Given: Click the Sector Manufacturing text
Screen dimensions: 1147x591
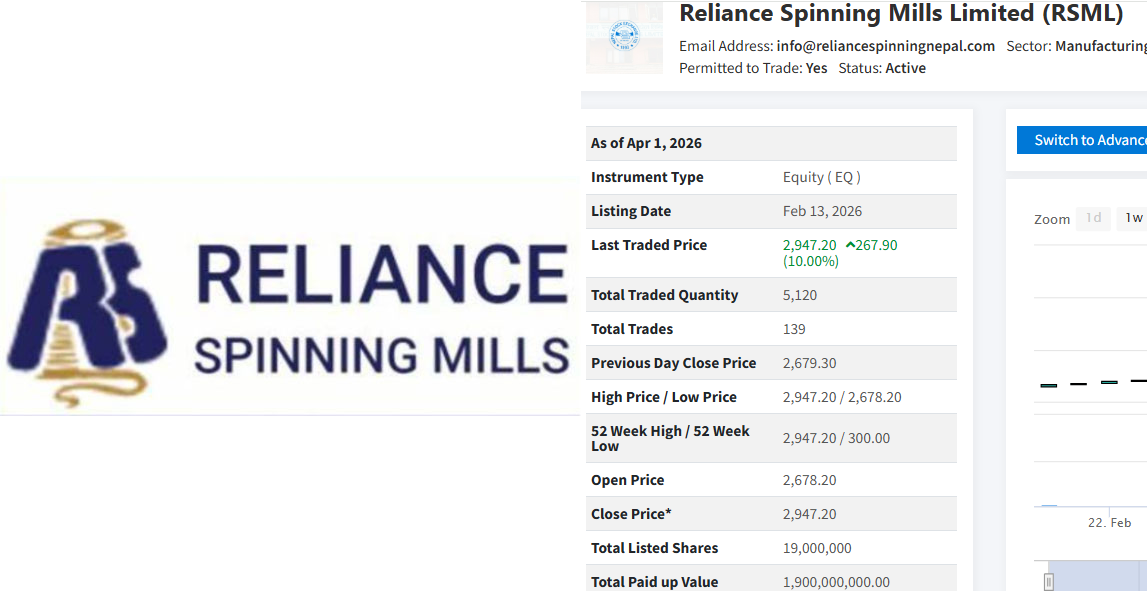Looking at the screenshot, I should pos(1077,46).
